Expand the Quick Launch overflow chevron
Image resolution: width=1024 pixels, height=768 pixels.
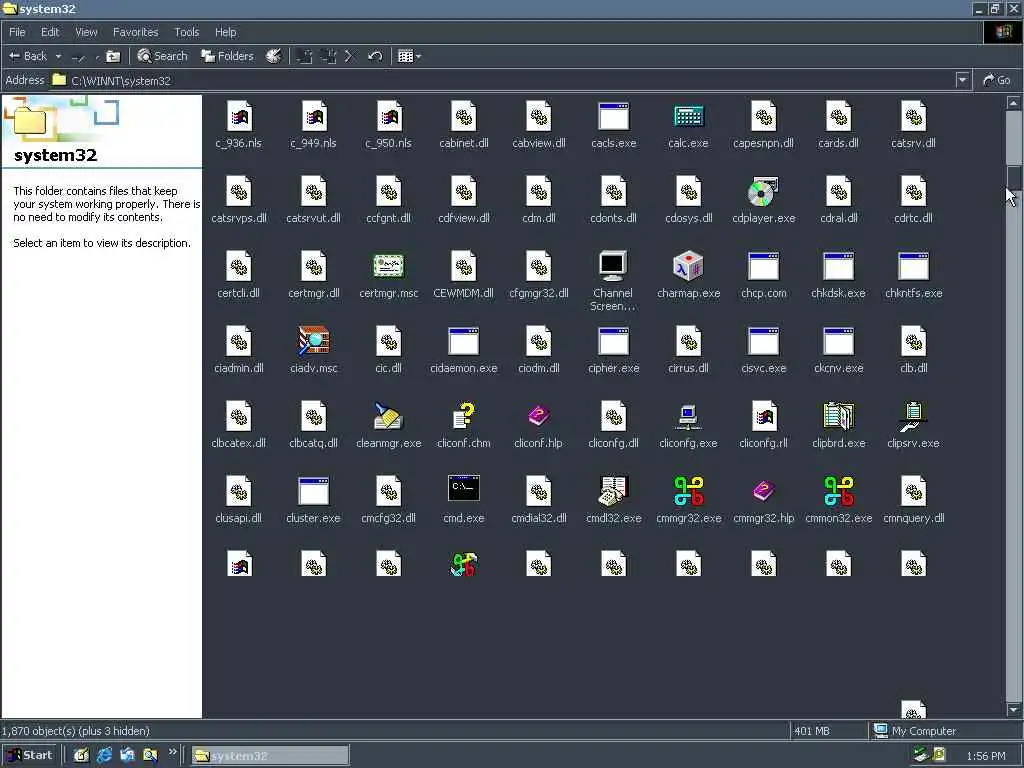coord(172,752)
